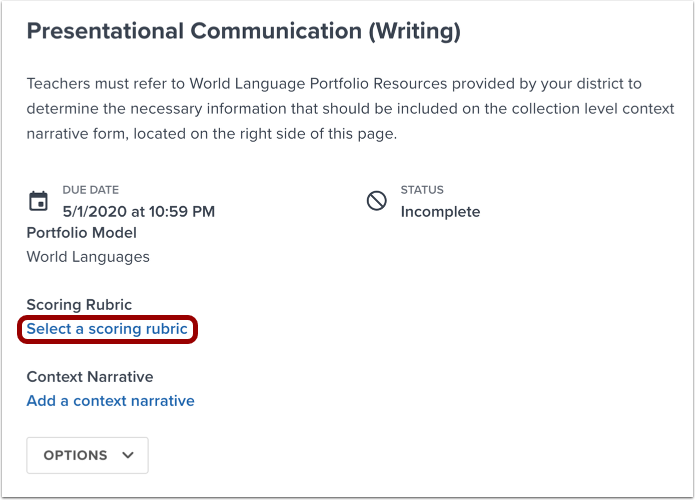Click the "Scoring Rubric" section label

pyautogui.click(x=79, y=305)
